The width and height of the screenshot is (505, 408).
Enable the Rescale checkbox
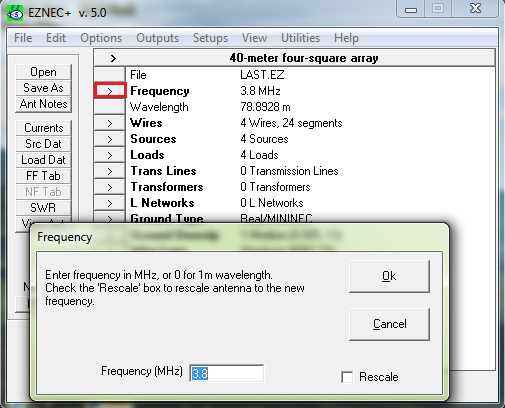[x=347, y=377]
